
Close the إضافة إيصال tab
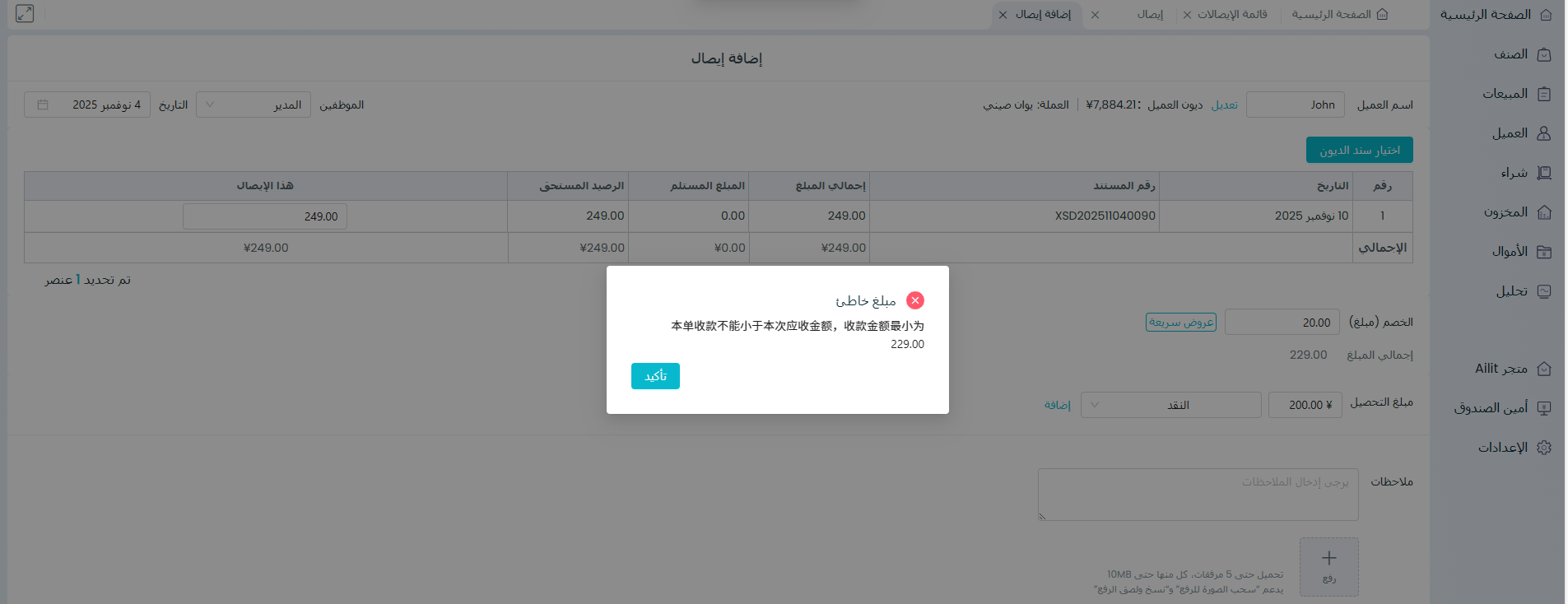click(1003, 15)
